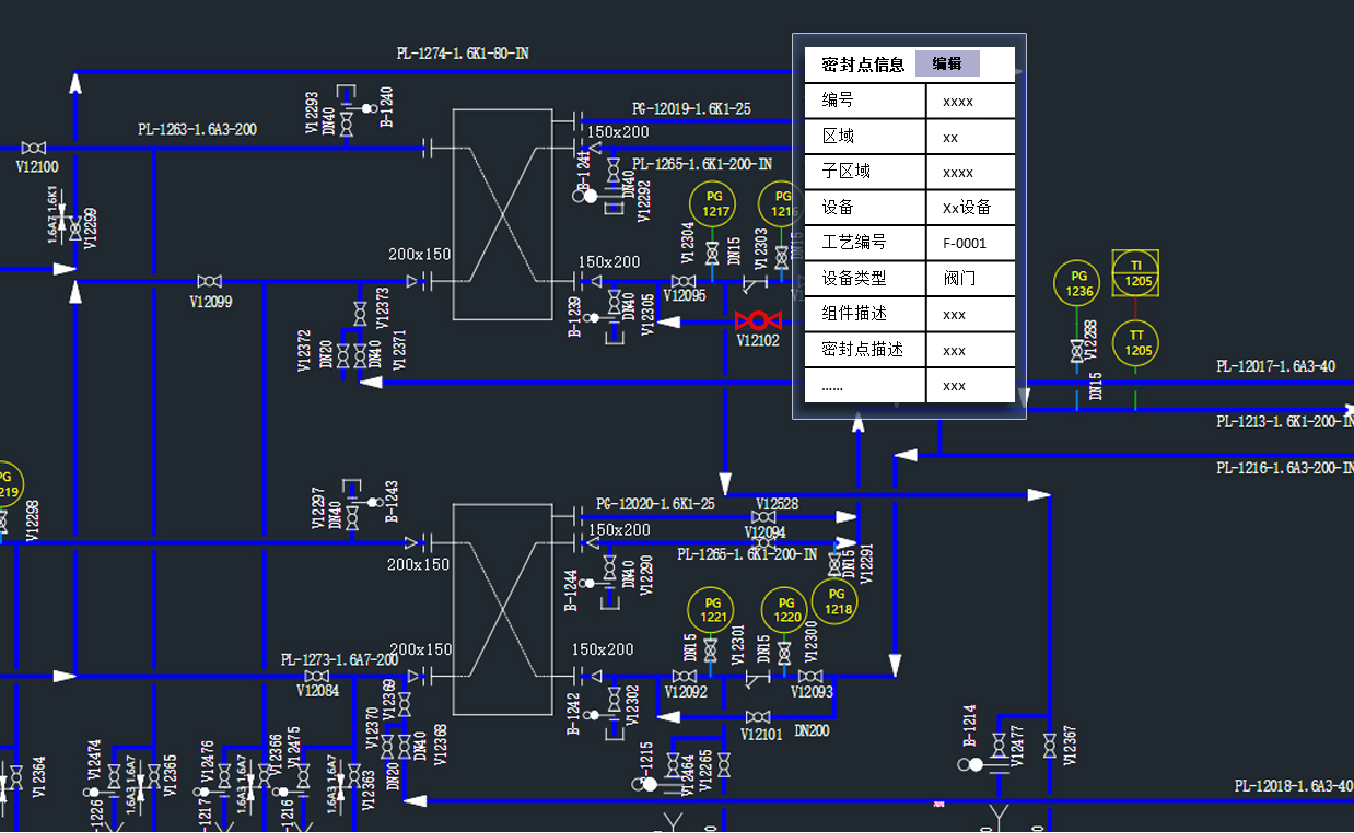
Task: Click the 区域 value cell xx
Action: (970, 136)
